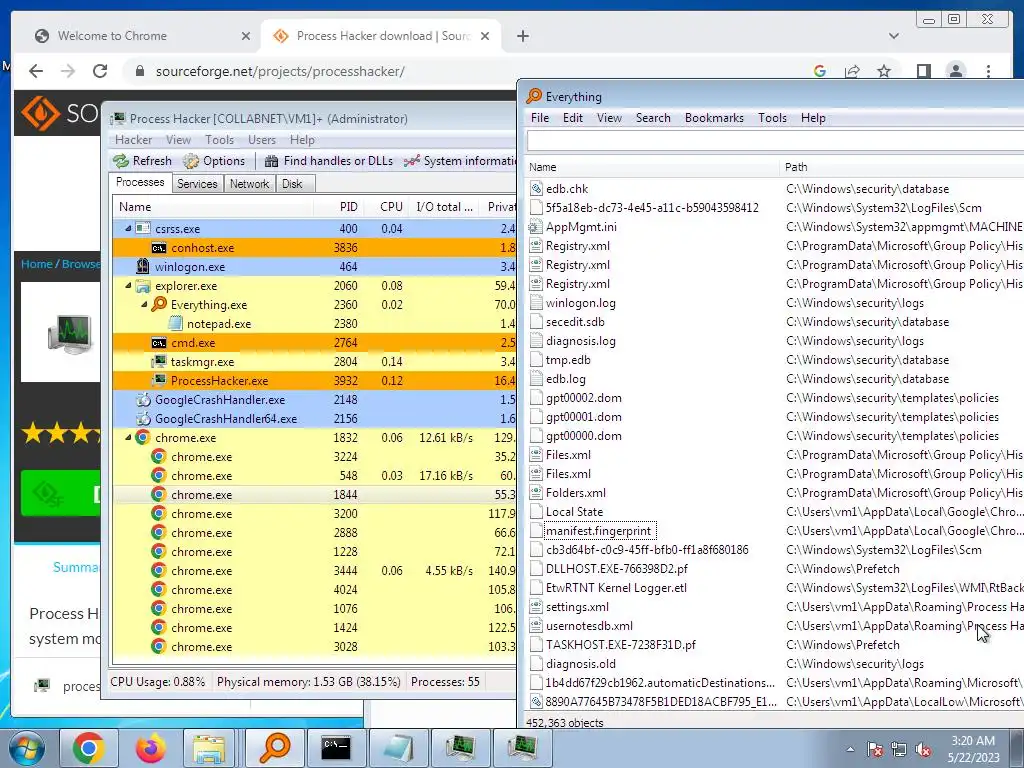Screen dimensions: 1024x768
Task: Reload the SourceForge page in Chrome
Action: pos(100,71)
